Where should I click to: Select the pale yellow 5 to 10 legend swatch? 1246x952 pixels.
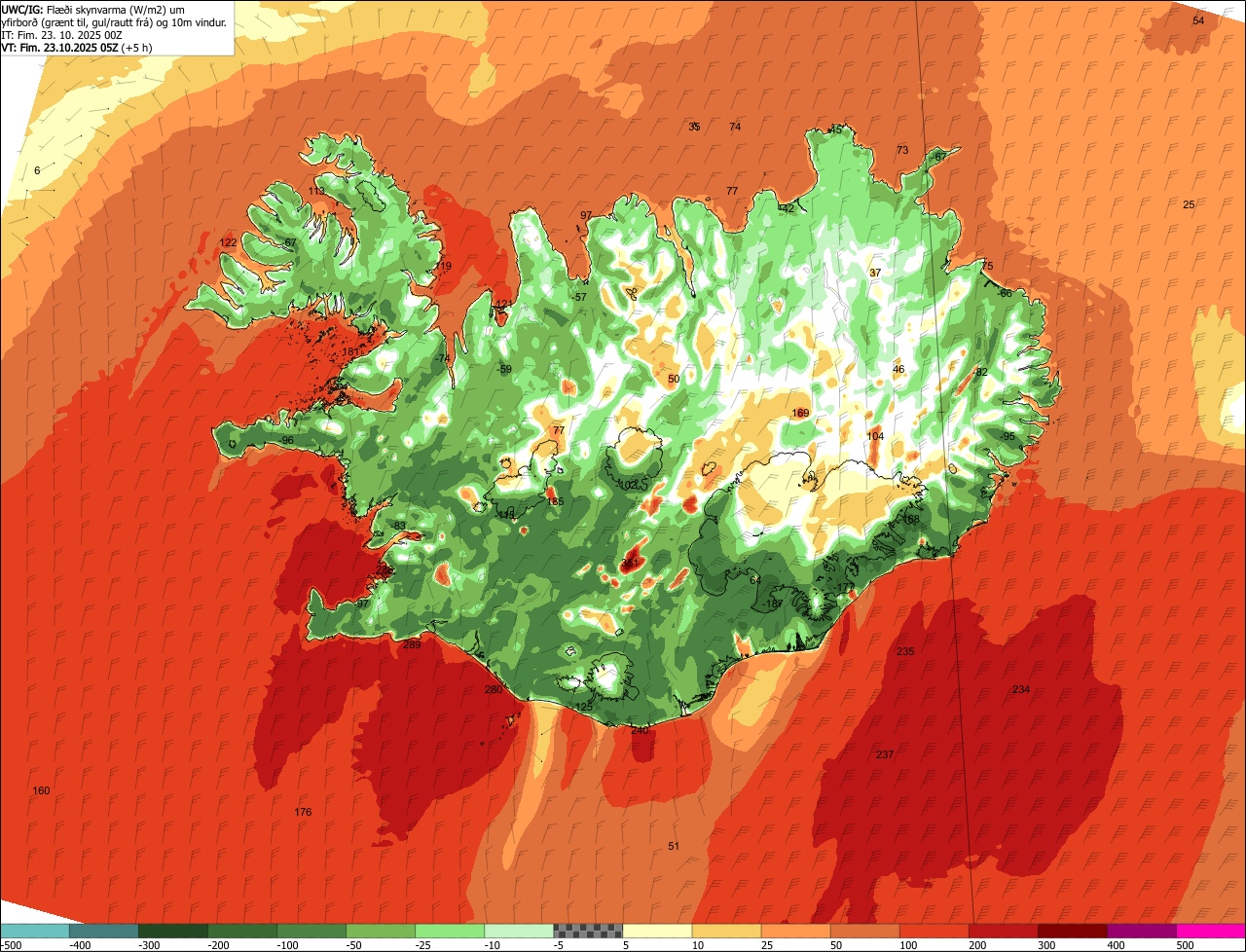[x=657, y=931]
